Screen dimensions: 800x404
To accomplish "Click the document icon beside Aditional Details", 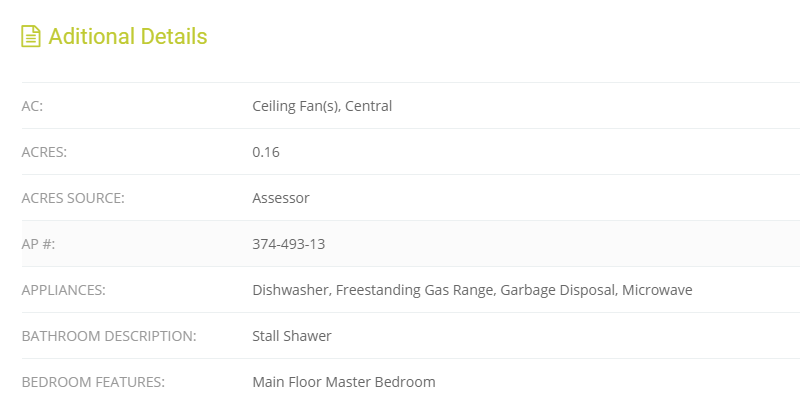I will [31, 36].
